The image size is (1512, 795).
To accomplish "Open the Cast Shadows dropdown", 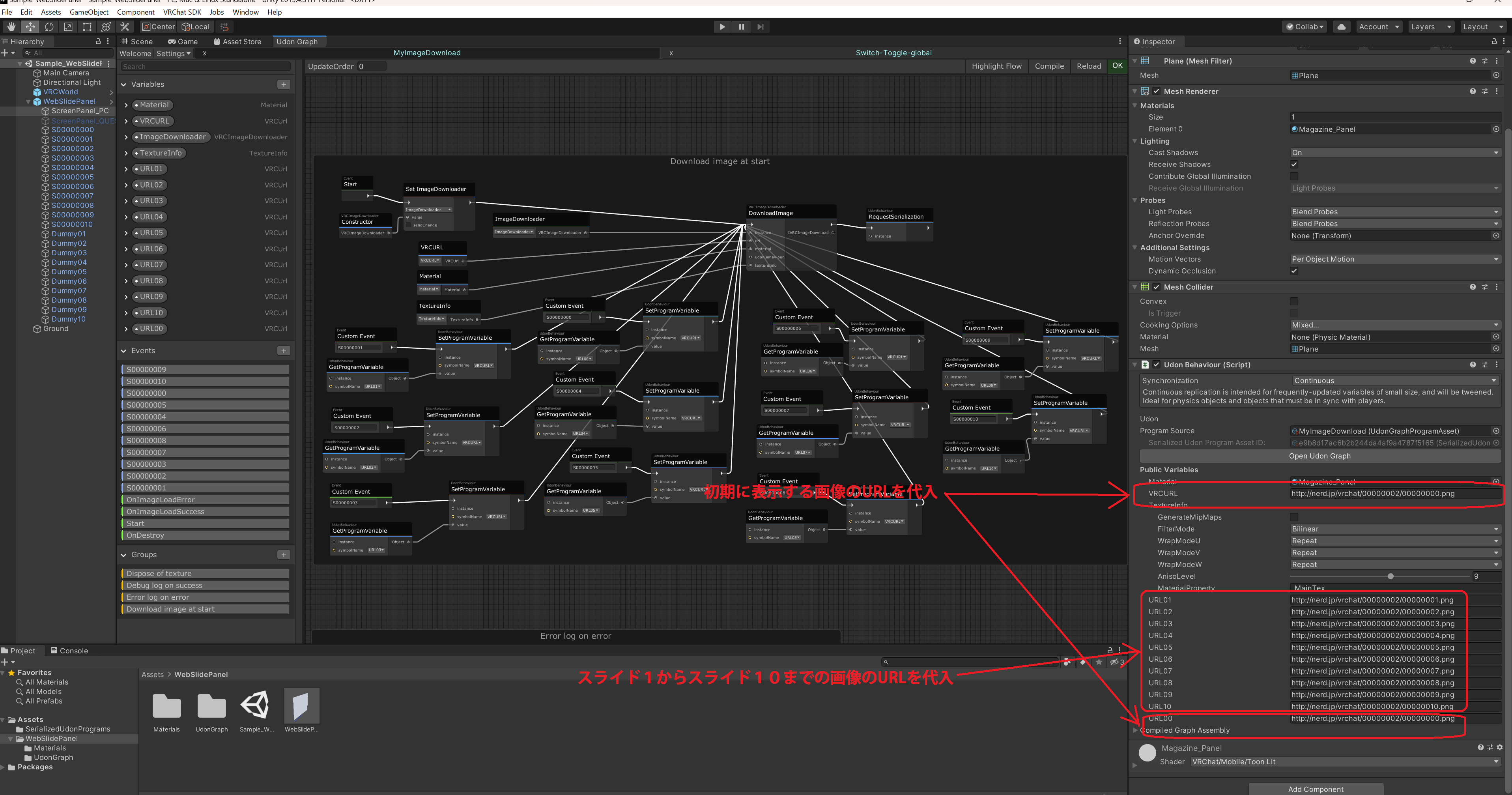I will point(1394,153).
